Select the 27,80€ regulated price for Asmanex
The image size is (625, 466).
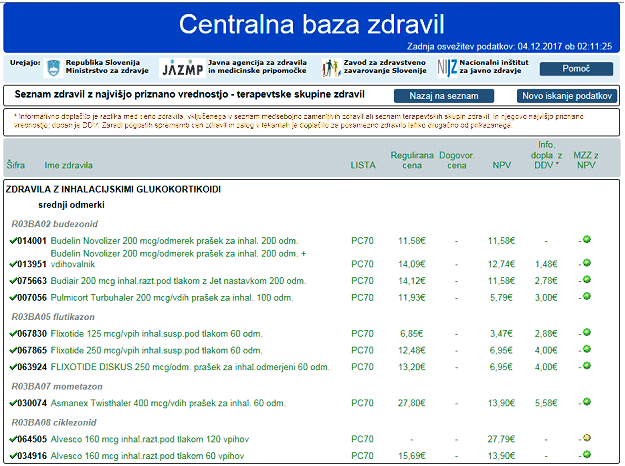pos(411,403)
